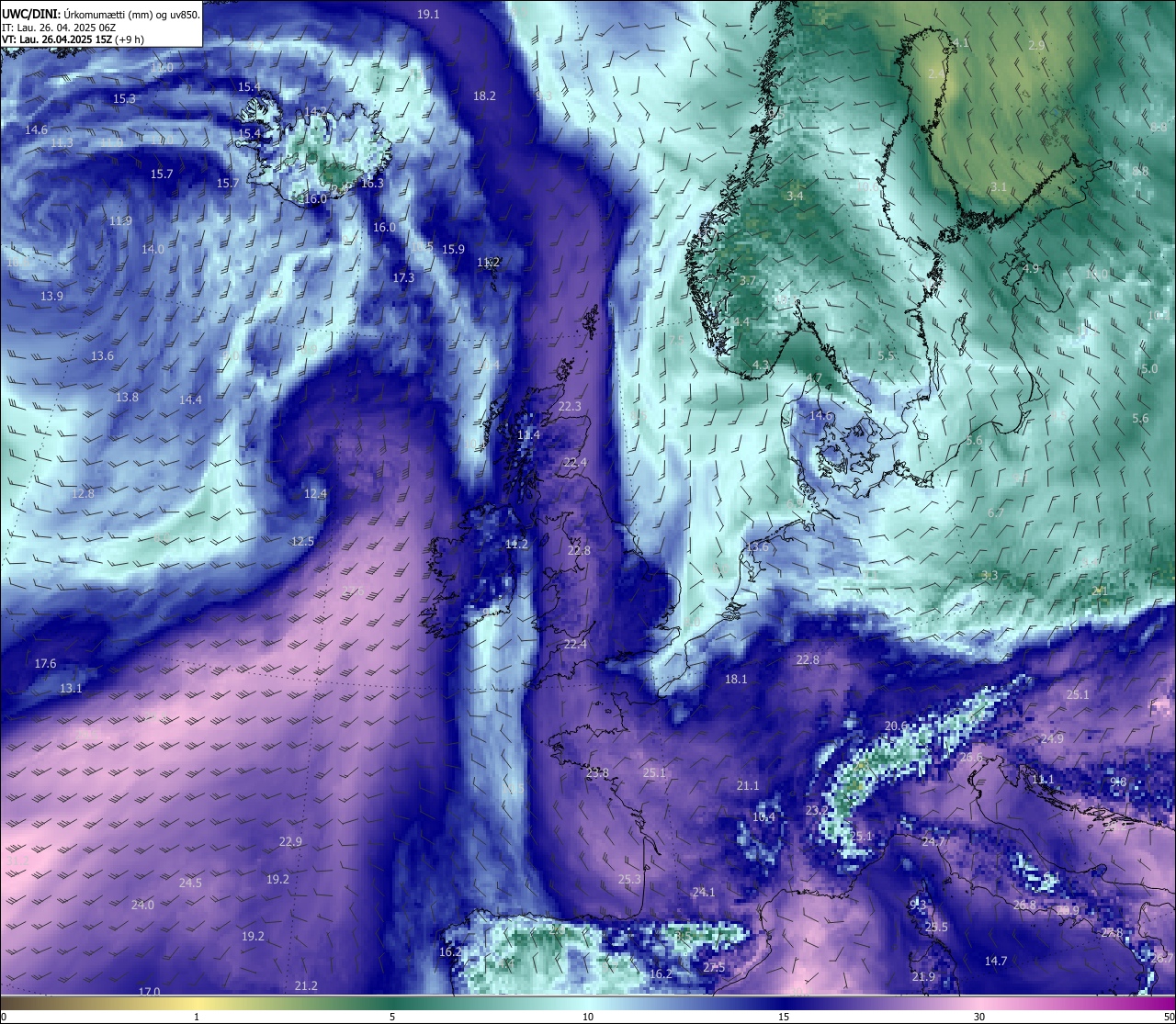Click the value 18.1 over the Channel

point(736,680)
